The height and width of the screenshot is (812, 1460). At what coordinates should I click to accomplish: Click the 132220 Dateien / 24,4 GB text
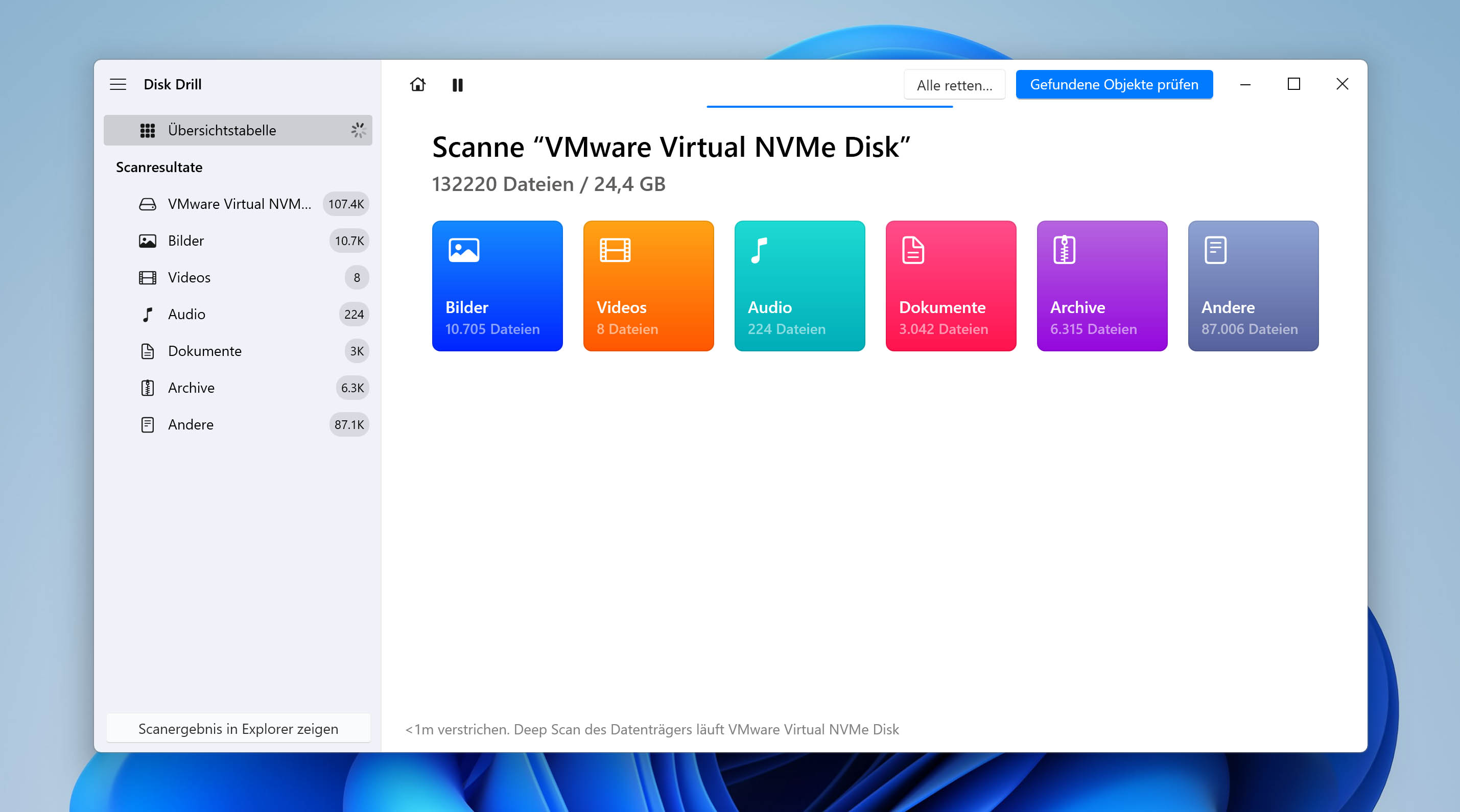[549, 184]
